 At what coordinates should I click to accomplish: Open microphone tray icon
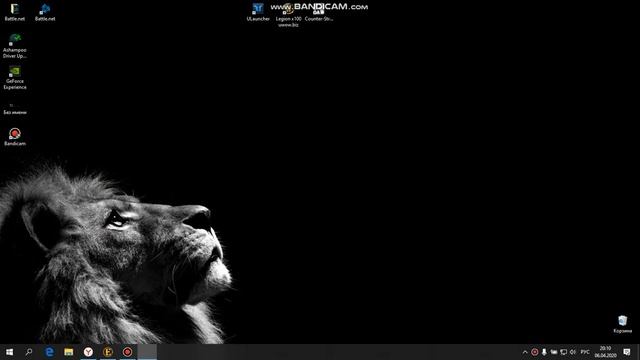[544, 352]
